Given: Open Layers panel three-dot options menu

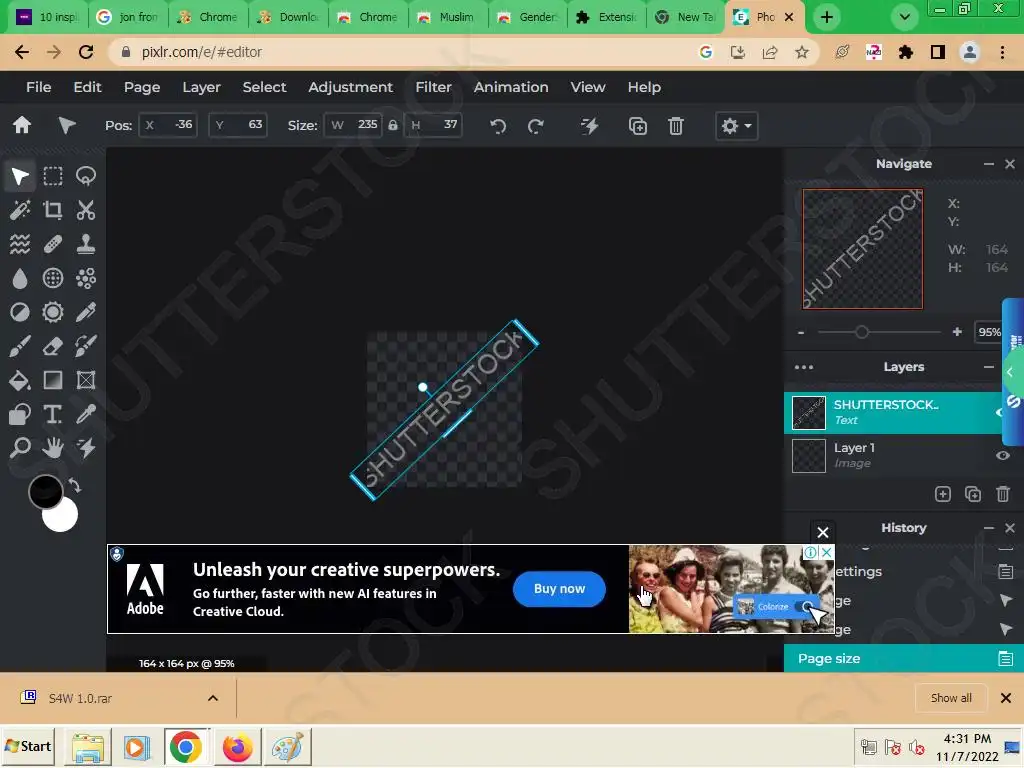Looking at the screenshot, I should 804,367.
